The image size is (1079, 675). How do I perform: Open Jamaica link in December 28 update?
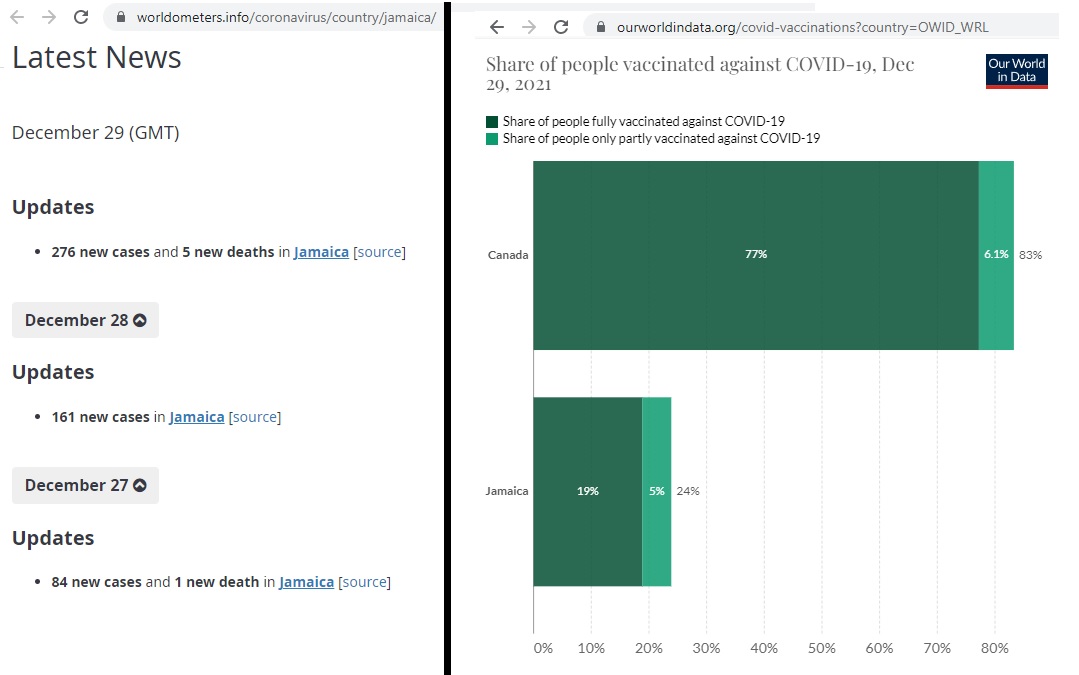[x=197, y=417]
